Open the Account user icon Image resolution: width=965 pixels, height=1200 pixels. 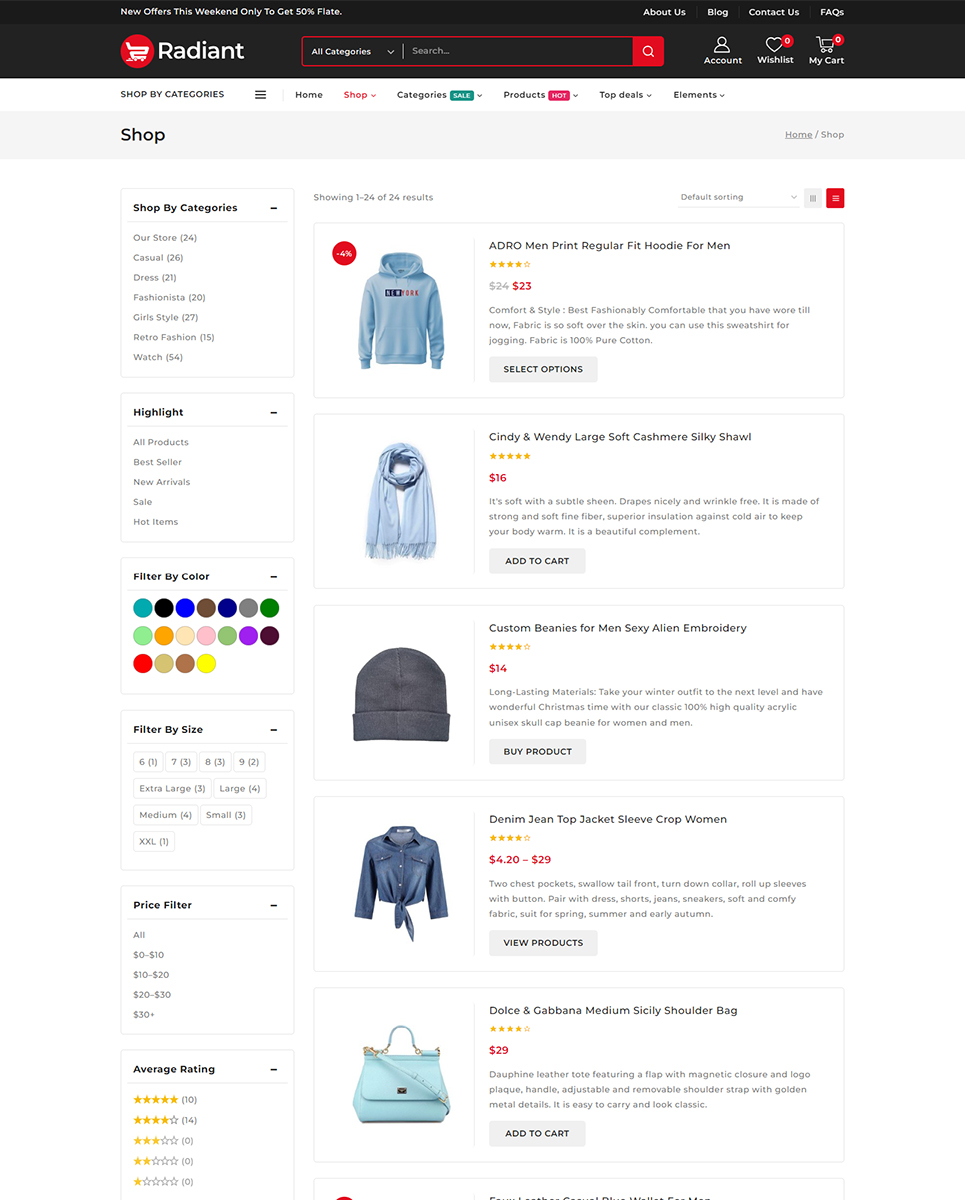[x=722, y=44]
